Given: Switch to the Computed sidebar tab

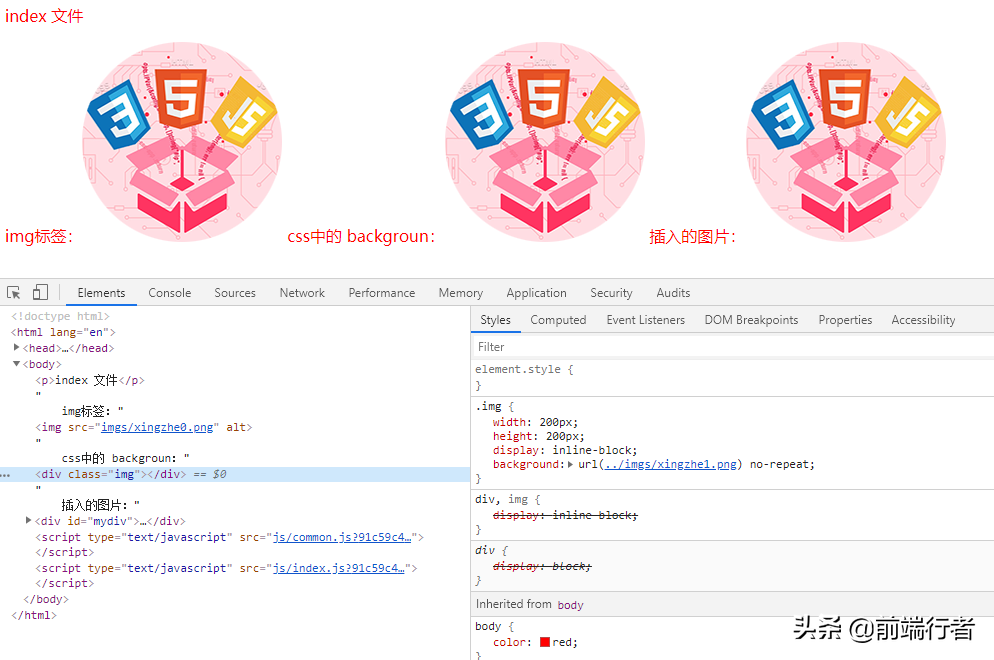Looking at the screenshot, I should [x=558, y=320].
